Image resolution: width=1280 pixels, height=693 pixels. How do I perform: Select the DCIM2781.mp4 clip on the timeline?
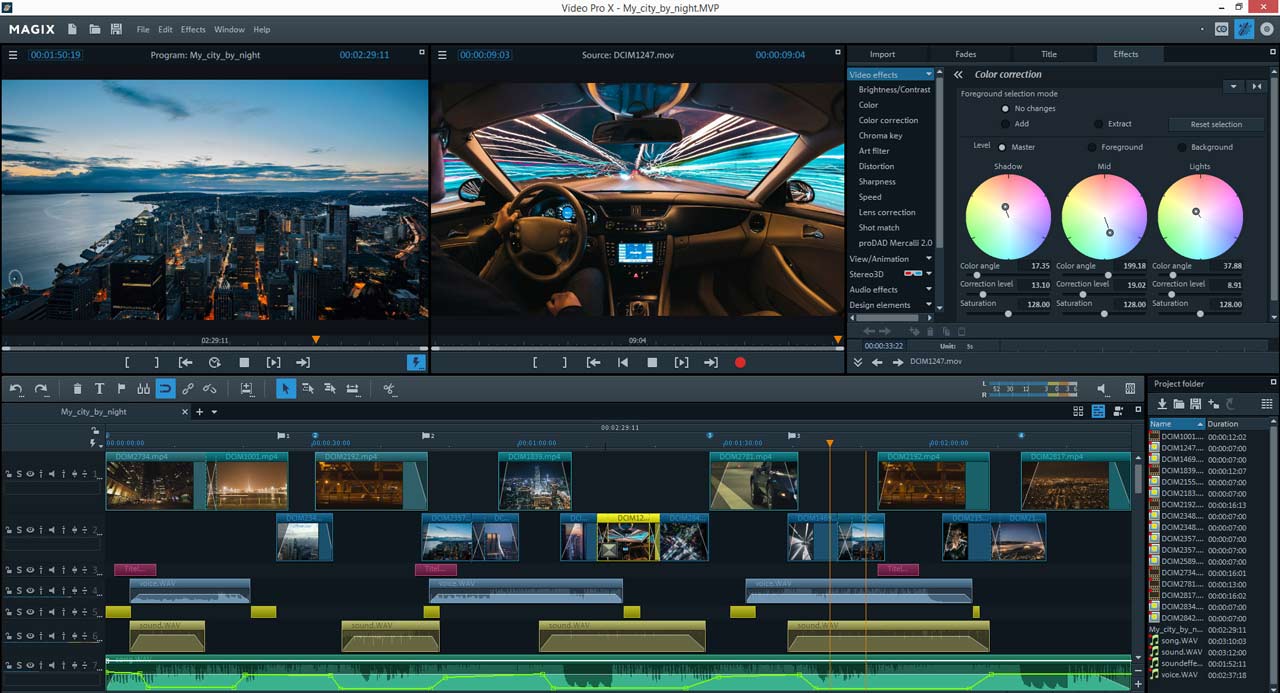coord(753,484)
